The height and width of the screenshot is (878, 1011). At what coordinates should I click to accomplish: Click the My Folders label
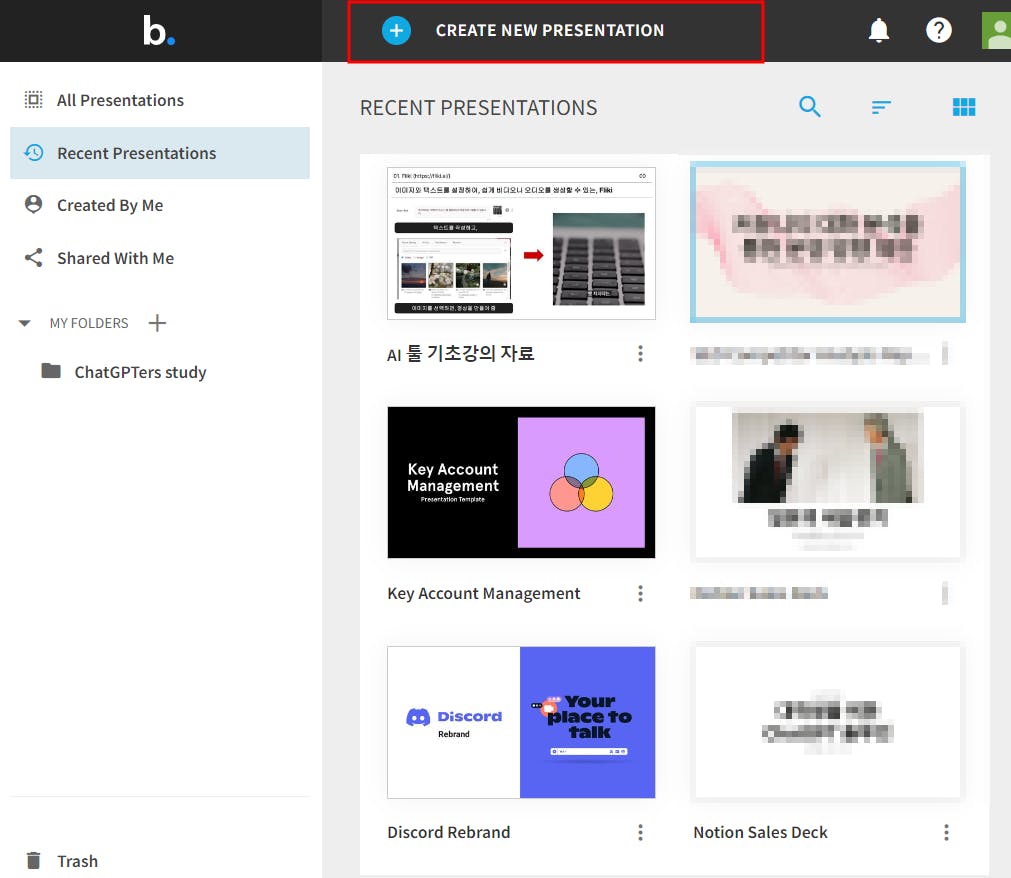click(89, 323)
